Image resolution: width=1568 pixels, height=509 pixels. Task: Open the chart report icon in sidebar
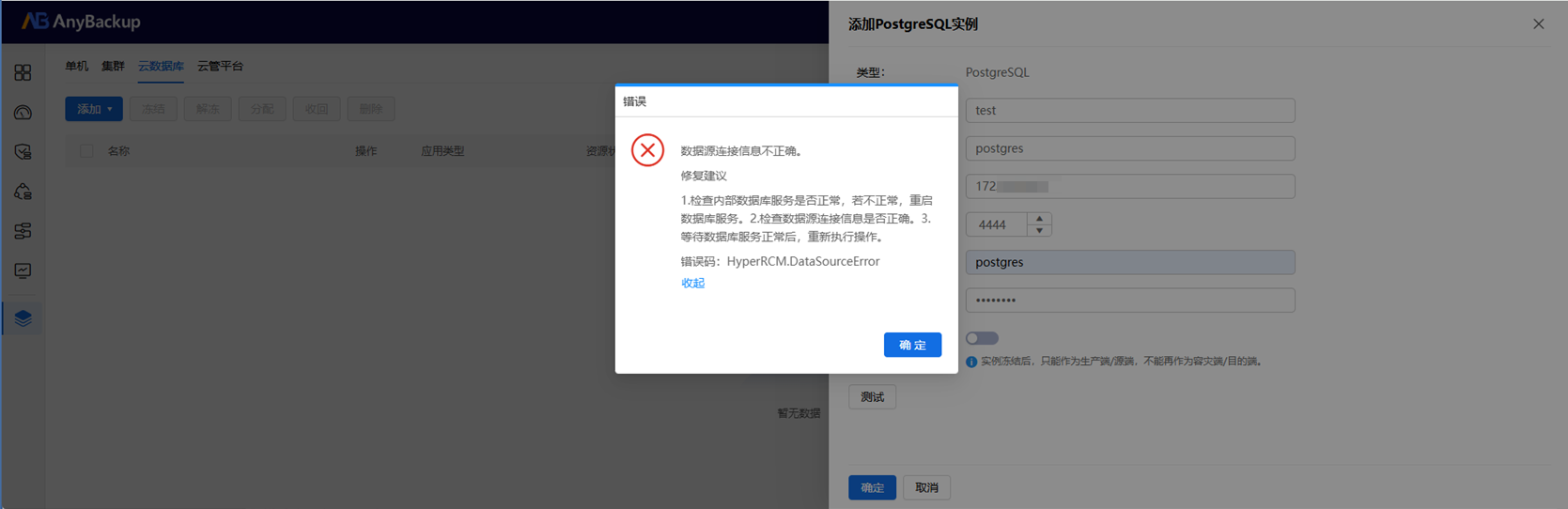click(23, 271)
